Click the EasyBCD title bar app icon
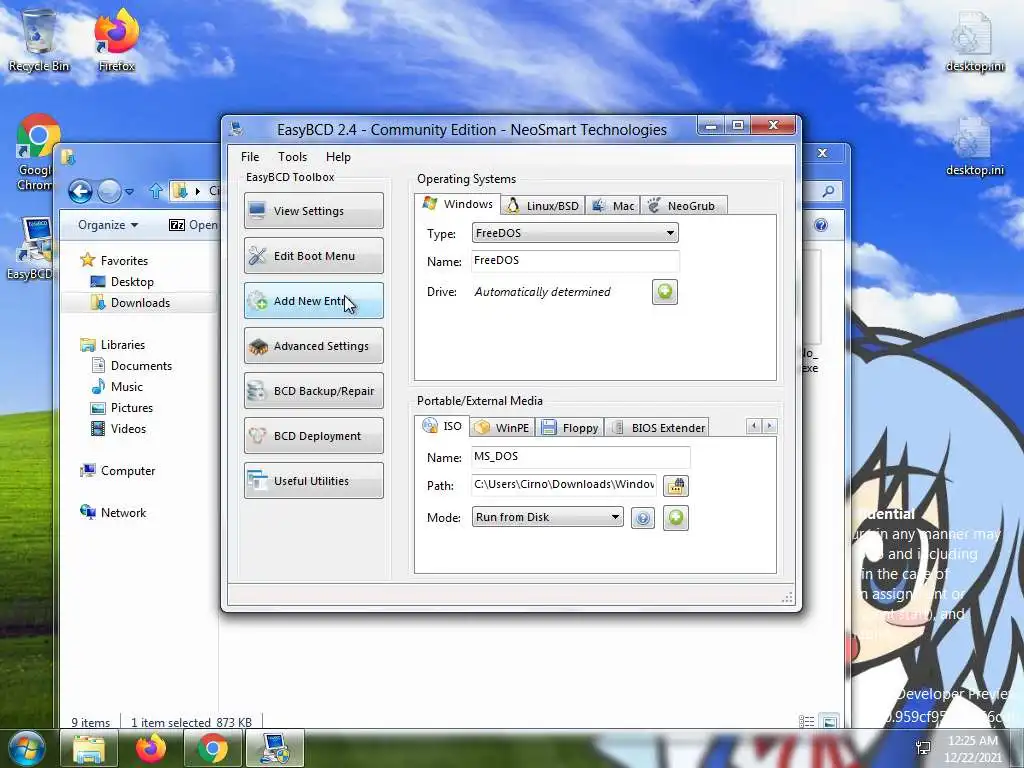 pyautogui.click(x=236, y=129)
